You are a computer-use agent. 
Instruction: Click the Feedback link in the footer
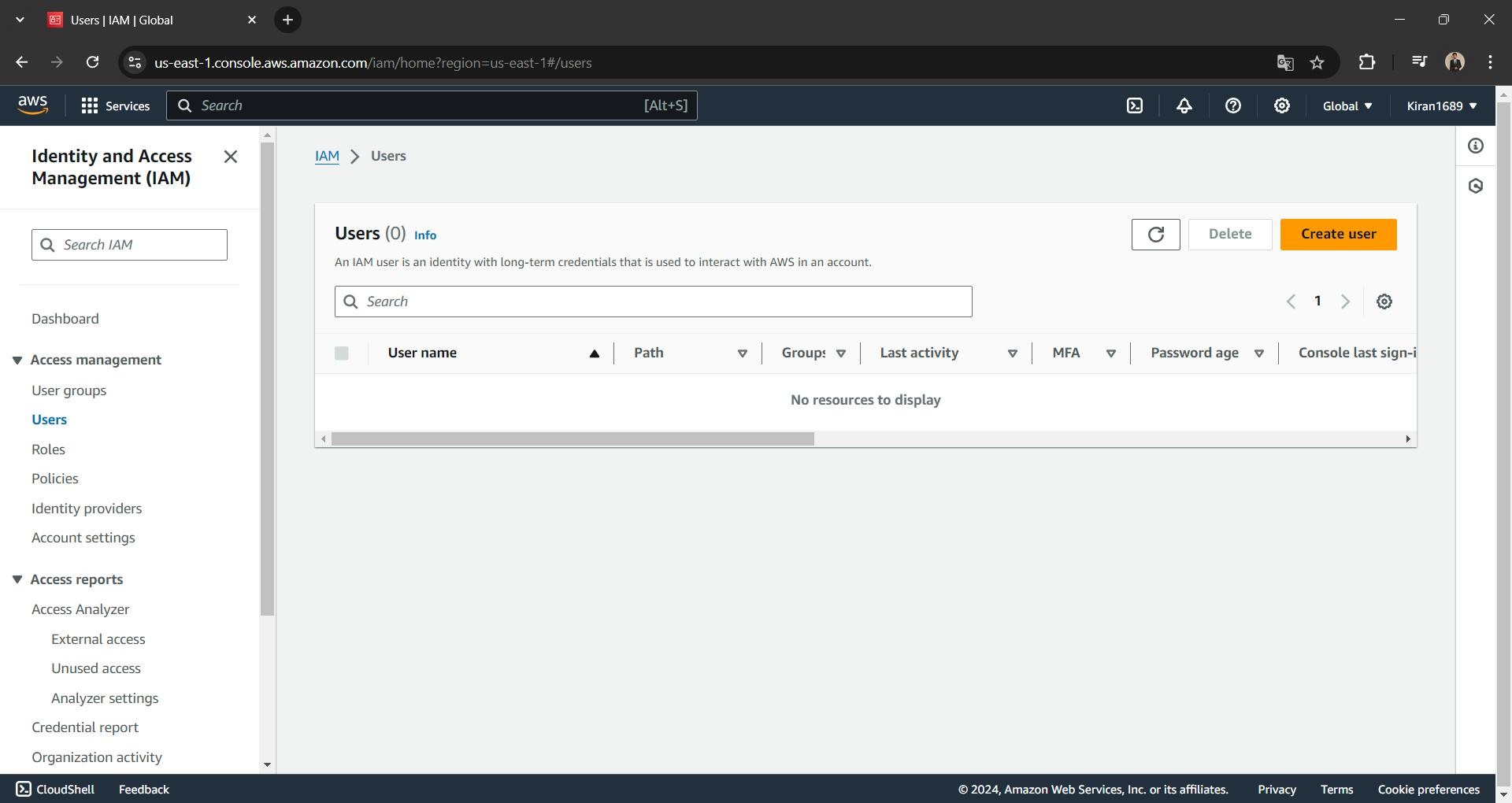[144, 789]
